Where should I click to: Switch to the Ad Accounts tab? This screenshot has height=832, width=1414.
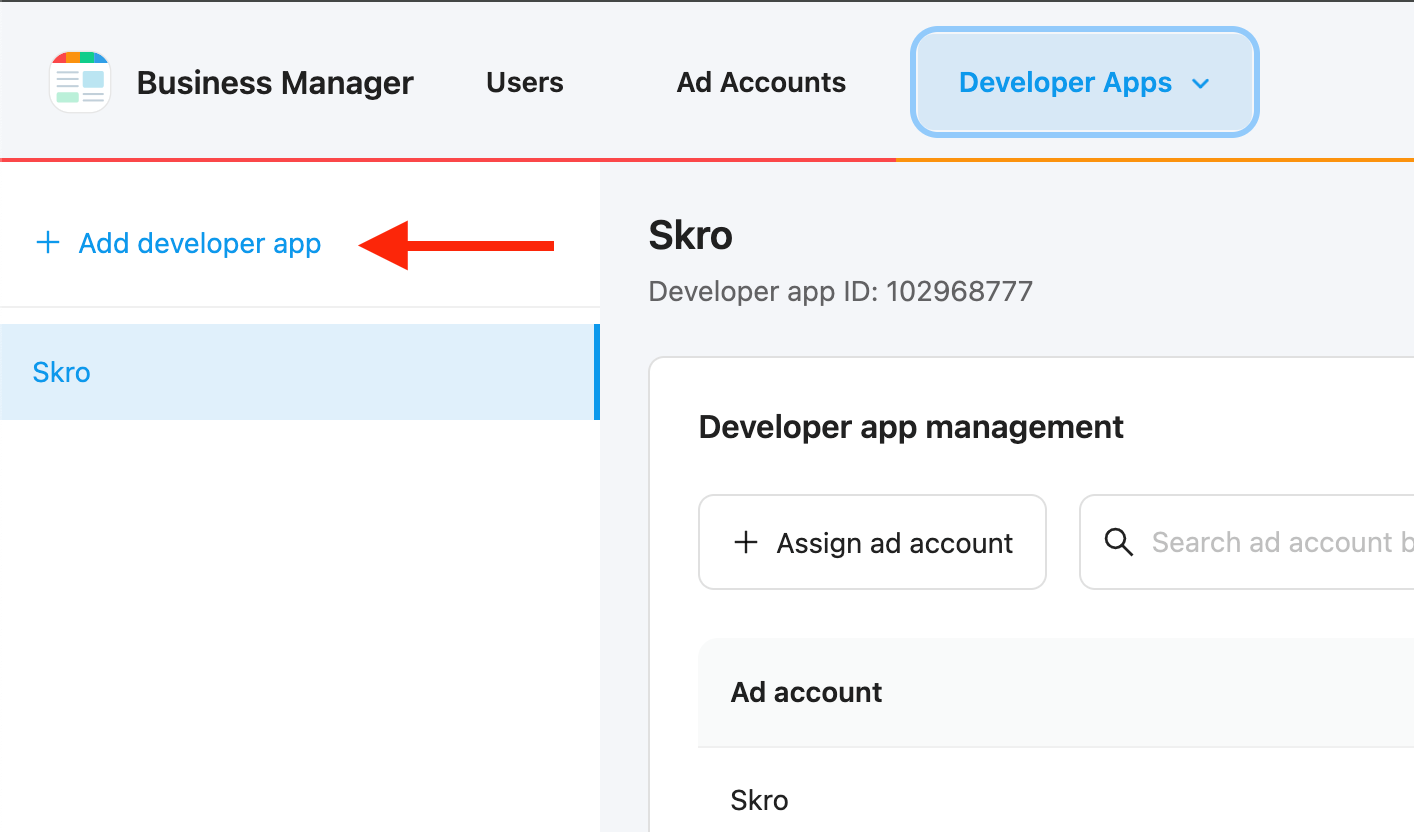point(761,82)
